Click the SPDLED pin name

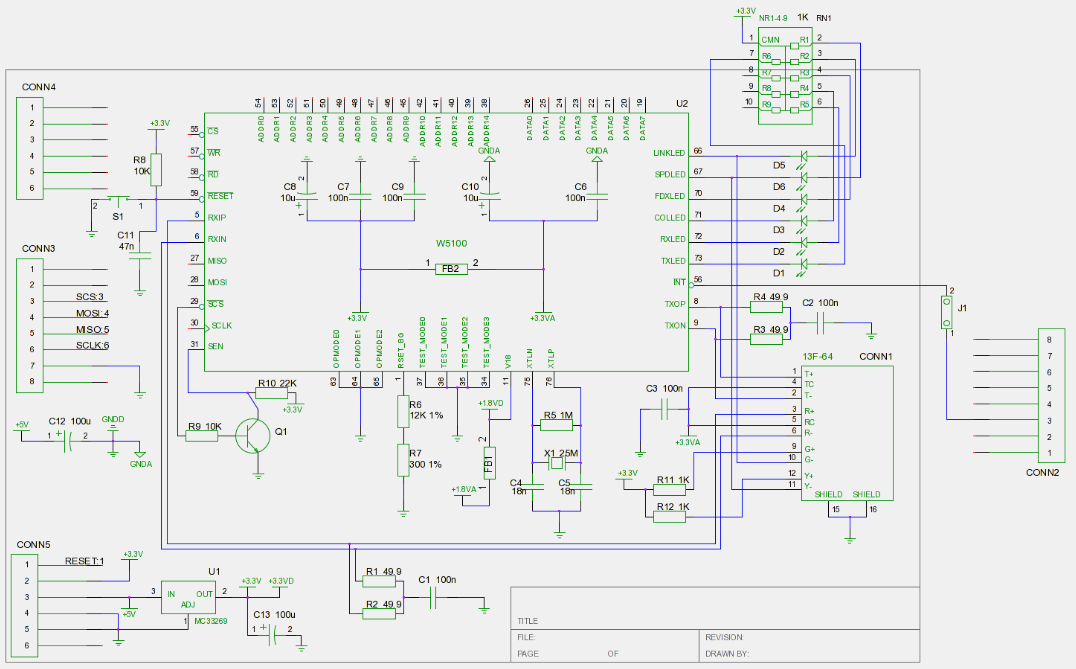click(x=670, y=174)
